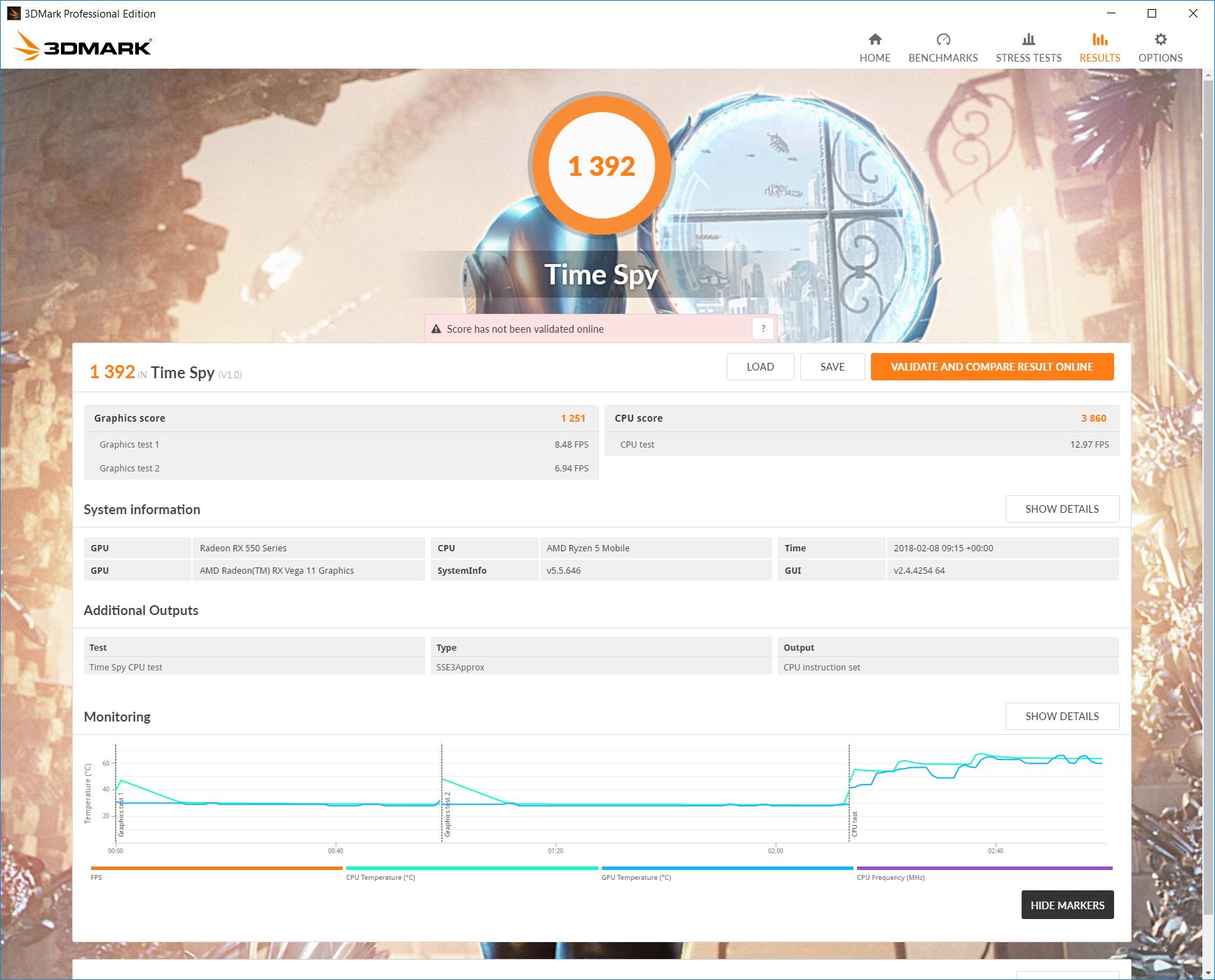Click the 3DMark logo

[83, 46]
